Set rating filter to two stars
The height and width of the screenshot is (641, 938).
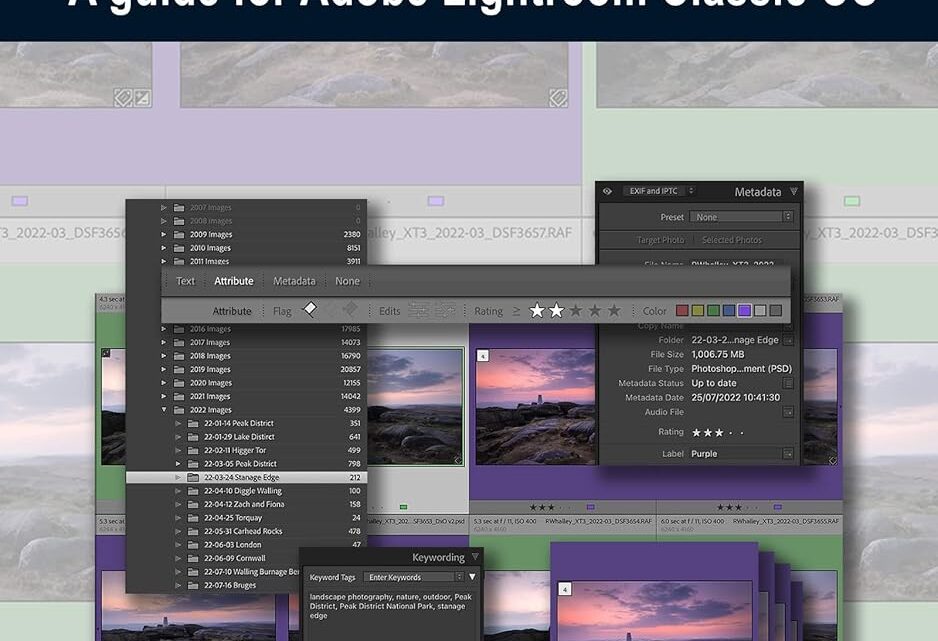[556, 310]
